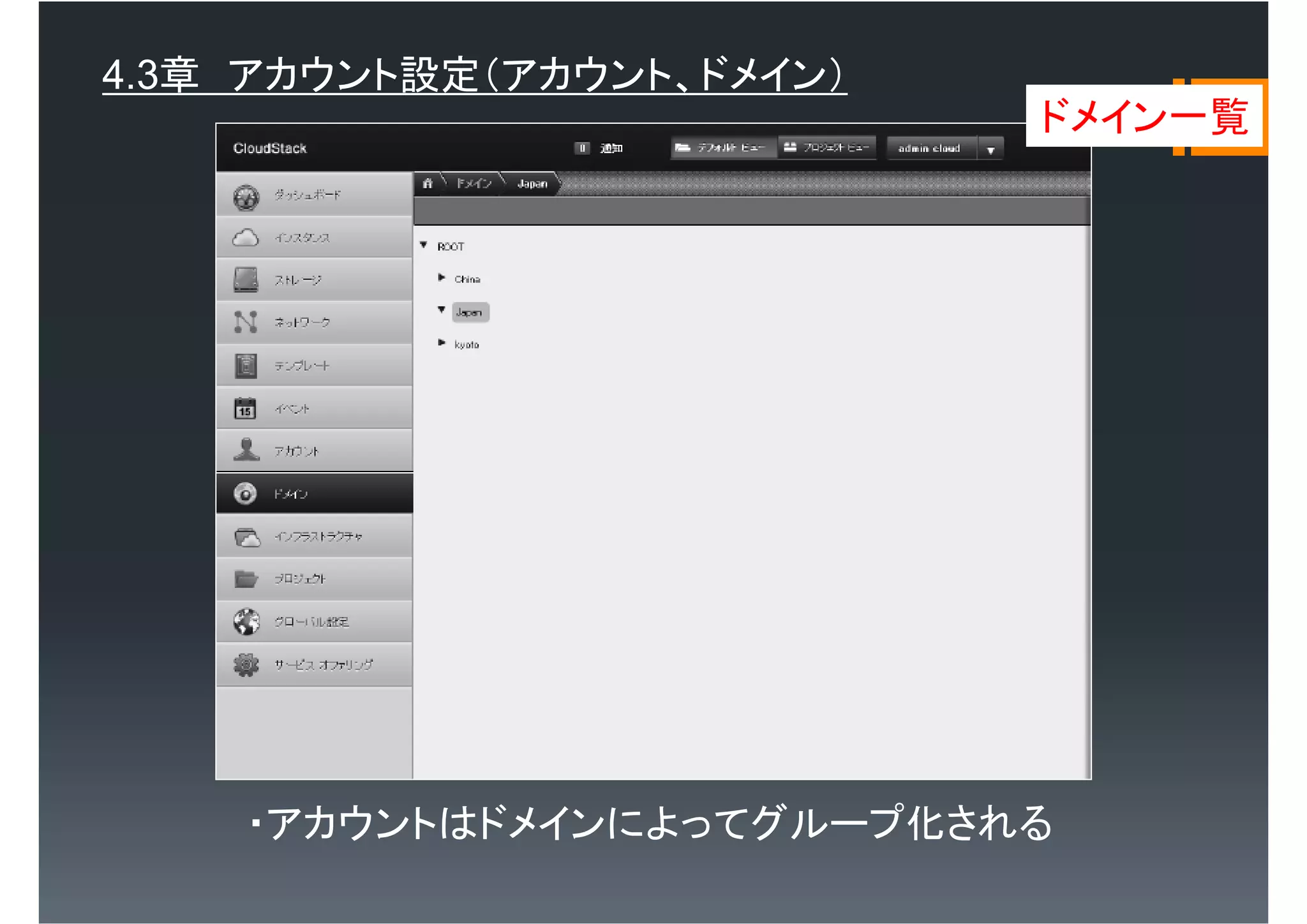Select highlighted Japan domain in tree
This screenshot has height=924, width=1307.
[x=470, y=312]
